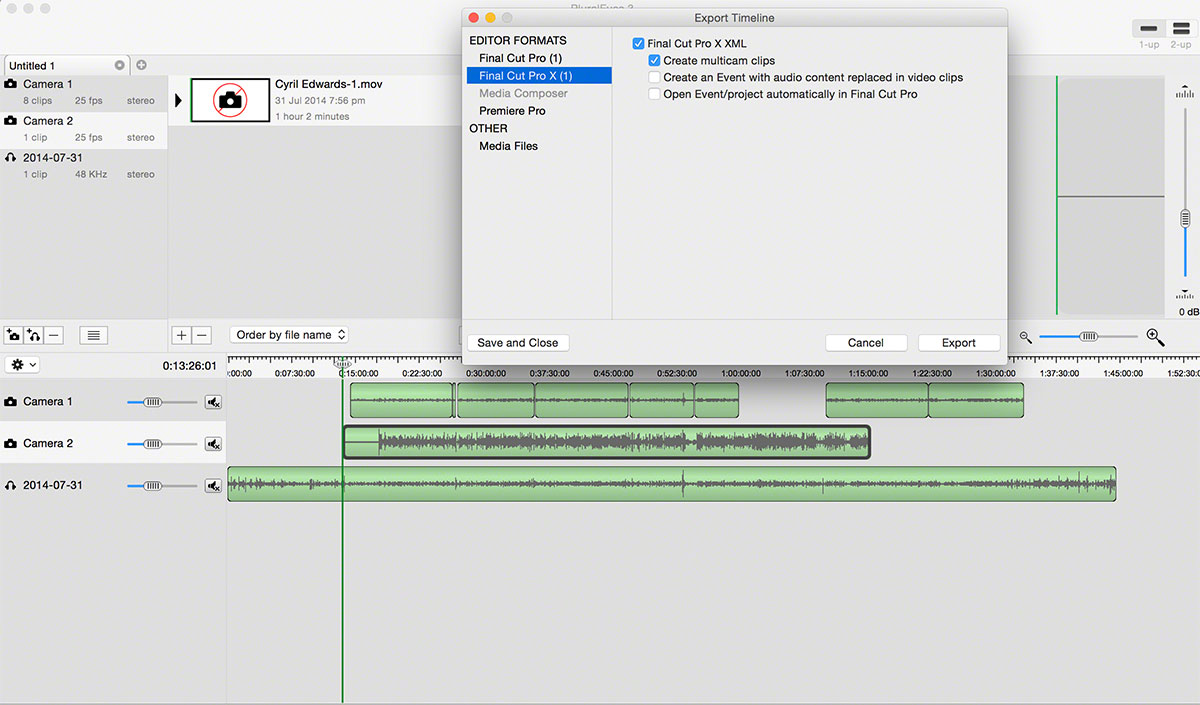Mute the 2014-07-31 audio track
1200x705 pixels.
pyautogui.click(x=213, y=486)
